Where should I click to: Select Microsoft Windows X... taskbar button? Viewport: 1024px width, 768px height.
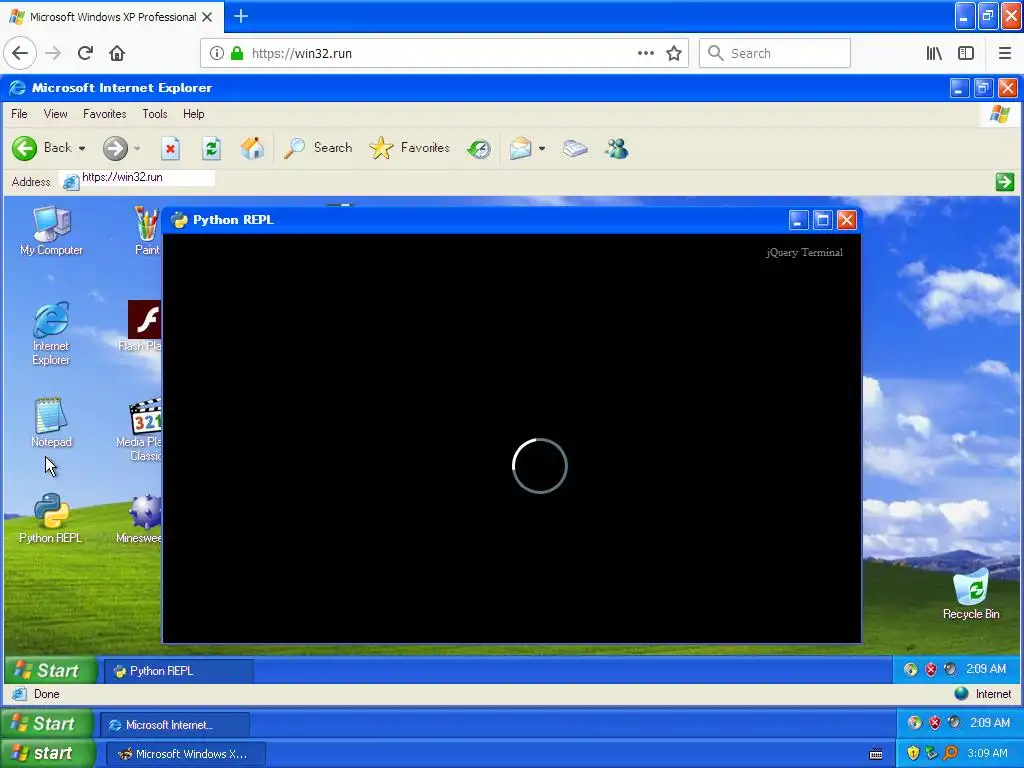pos(185,754)
